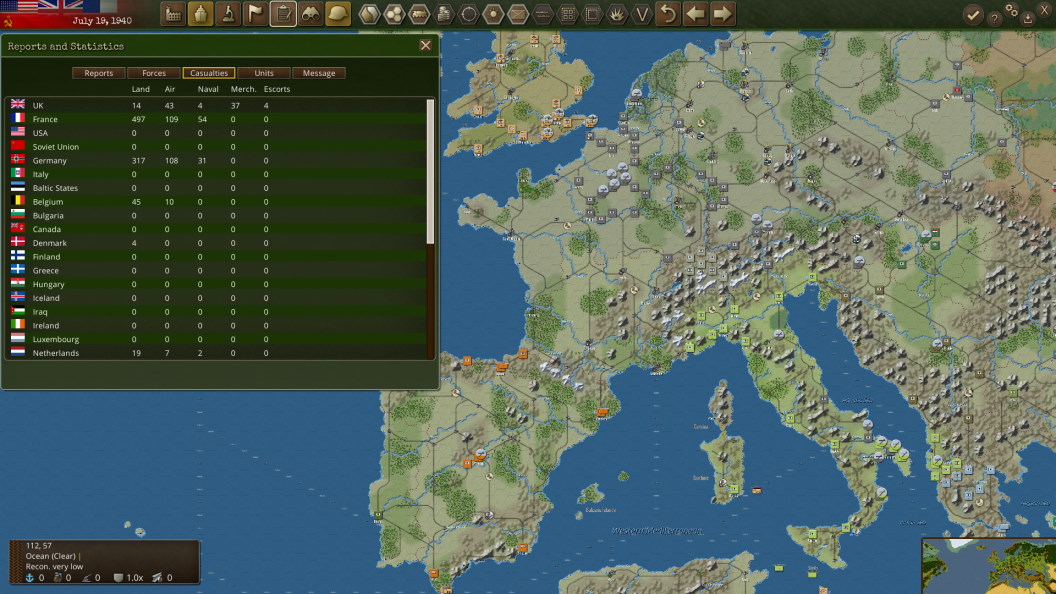This screenshot has width=1056, height=594.
Task: Click the binoculars overview icon
Action: pyautogui.click(x=310, y=14)
